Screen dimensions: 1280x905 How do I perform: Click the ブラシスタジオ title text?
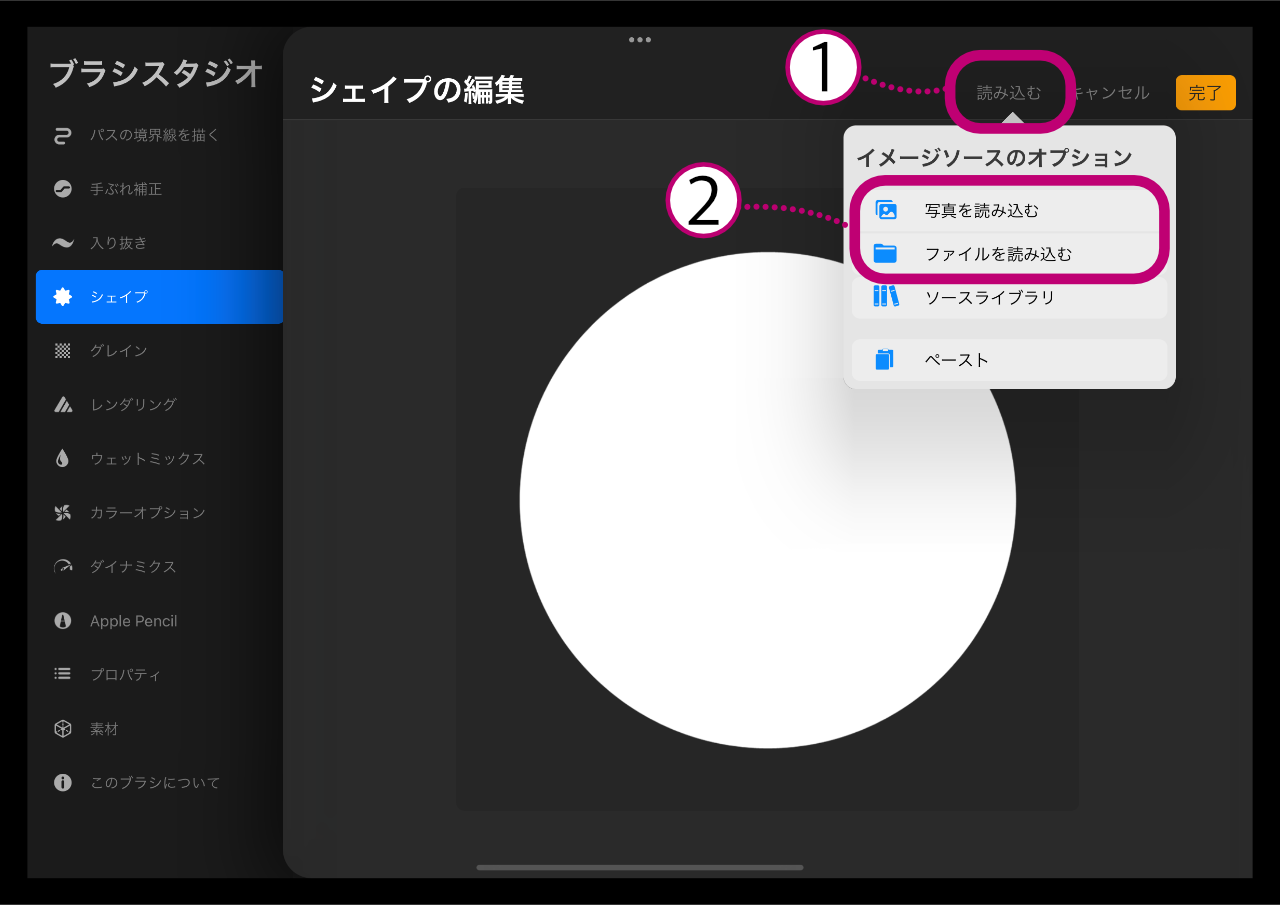(157, 74)
